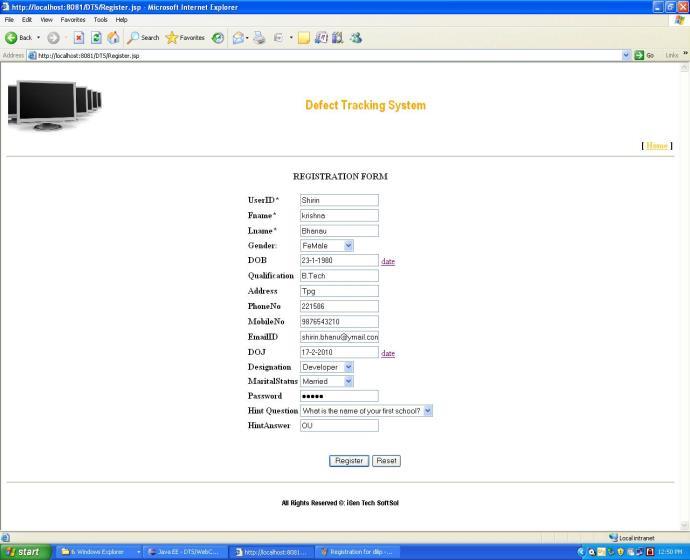Open the Hint Question dropdown
This screenshot has width=690, height=560.
366,411
